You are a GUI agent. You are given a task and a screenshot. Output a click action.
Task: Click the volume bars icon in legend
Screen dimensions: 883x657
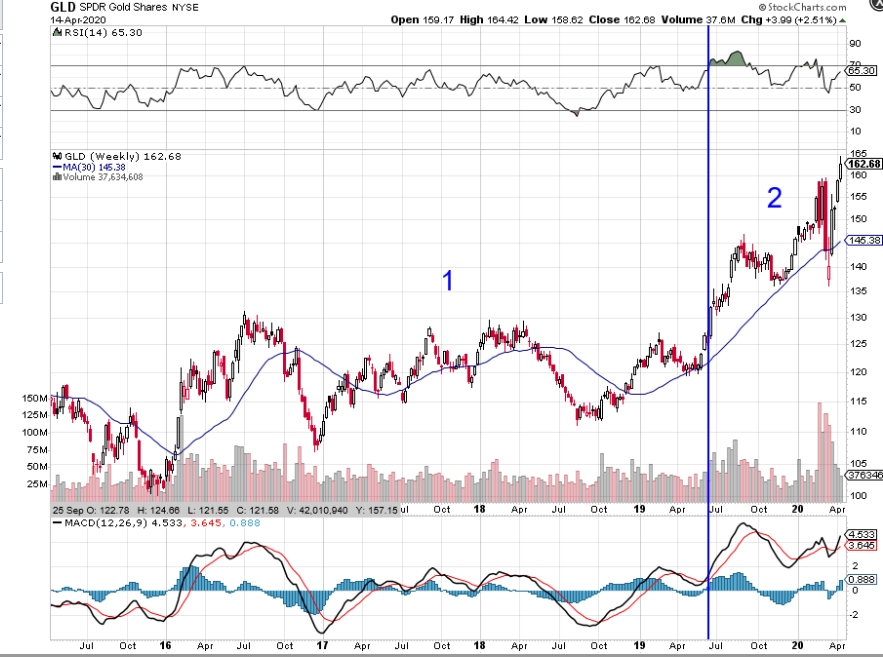pyautogui.click(x=57, y=177)
